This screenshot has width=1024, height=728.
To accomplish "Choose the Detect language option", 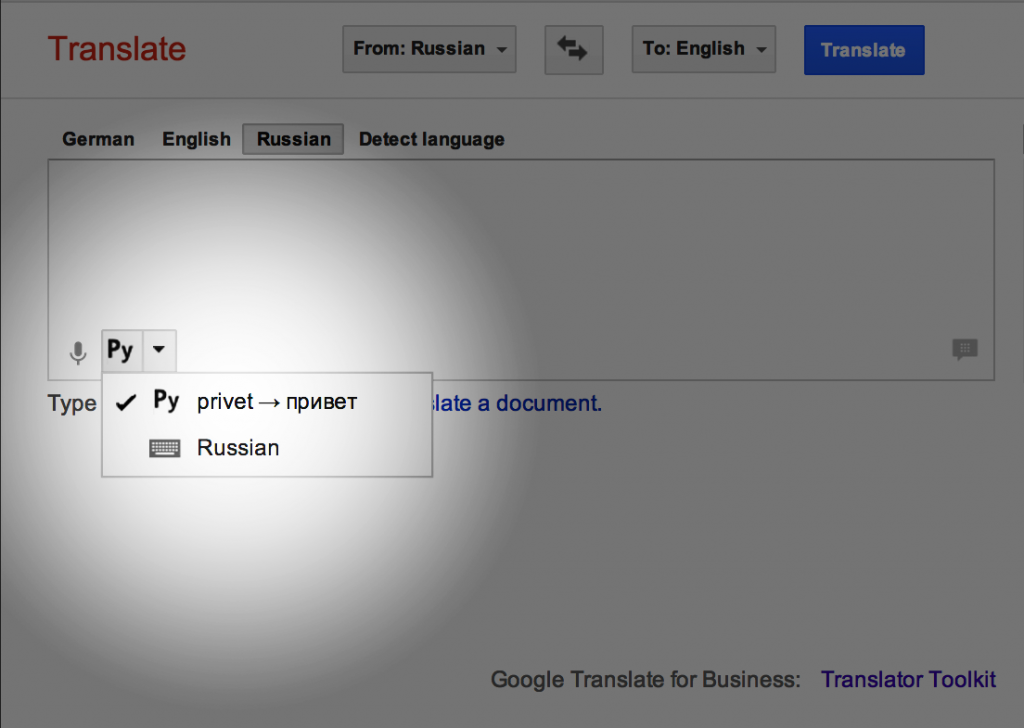I will [x=431, y=140].
